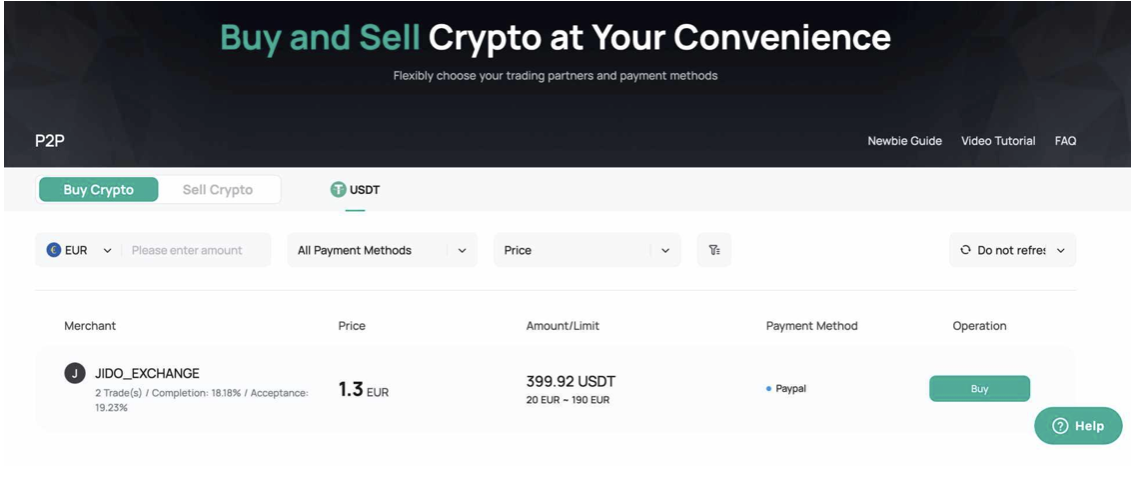Image resolution: width=1132 pixels, height=502 pixels.
Task: Click the JIDO_EXCHANGE merchant avatar
Action: [x=74, y=373]
